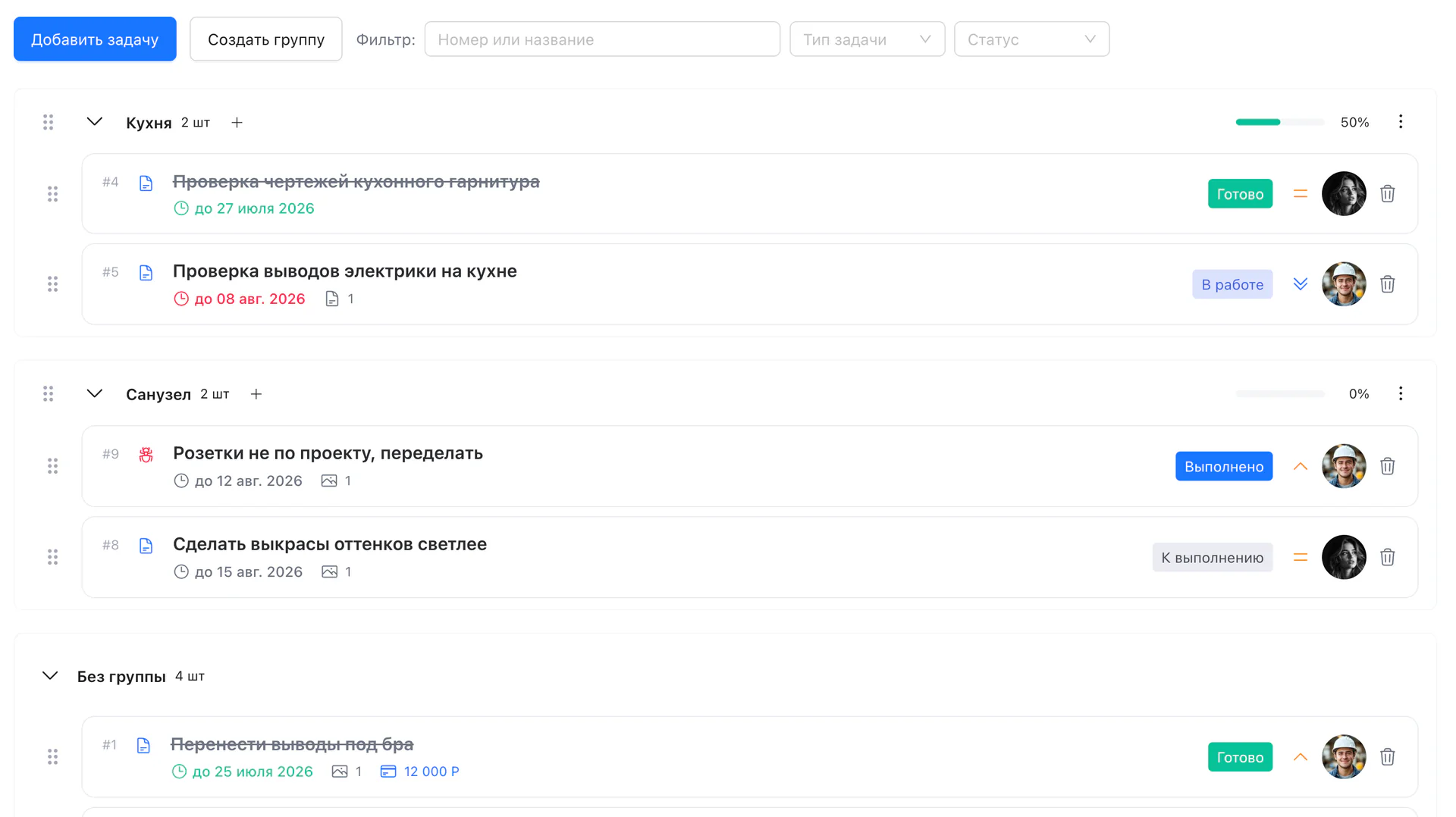Screen dimensions: 1456x817
Task: Click the document type icon of task #8
Action: 146,546
